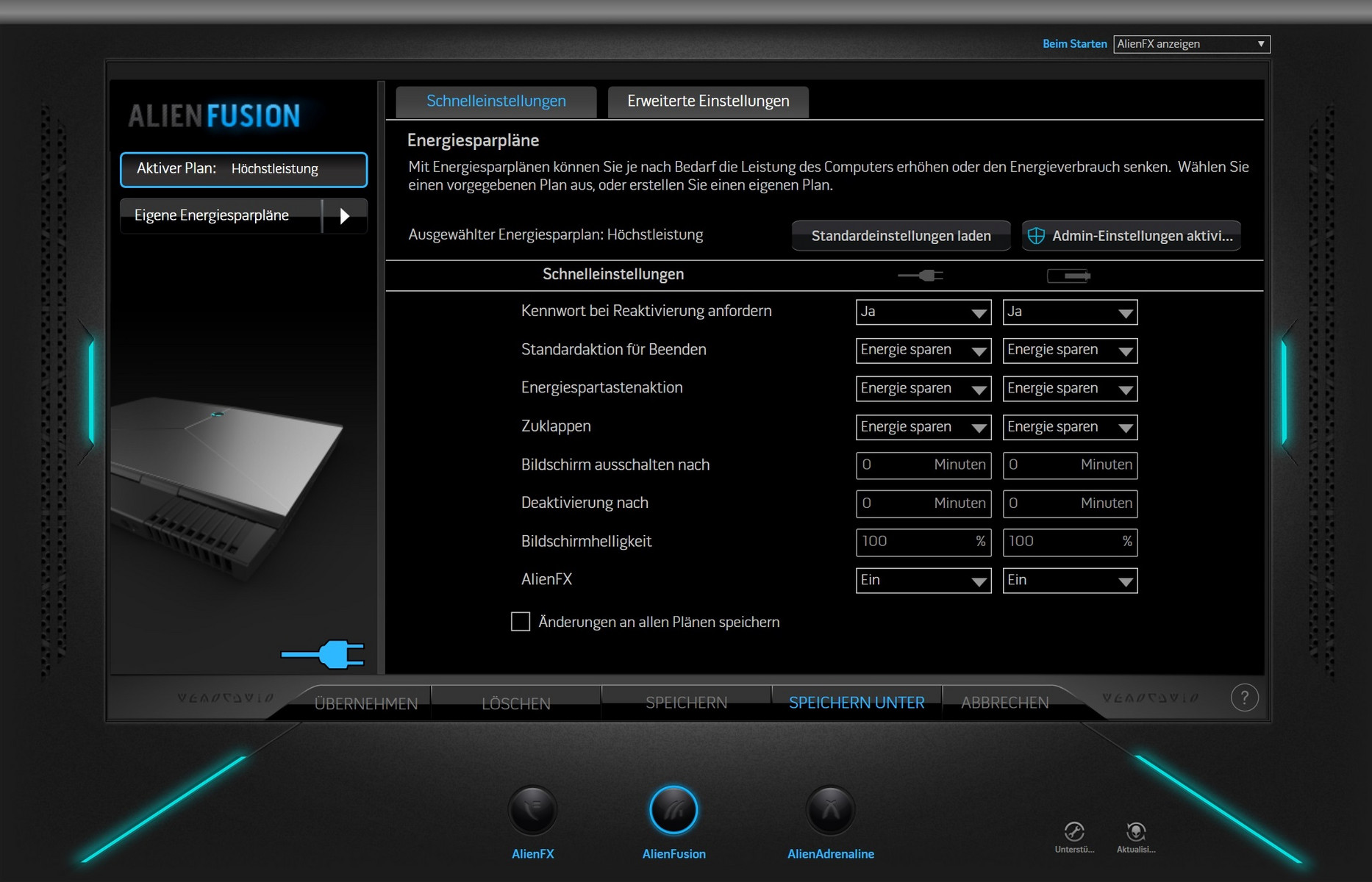Click plugged-in Bildschirmhelligkeit percent field

click(923, 542)
